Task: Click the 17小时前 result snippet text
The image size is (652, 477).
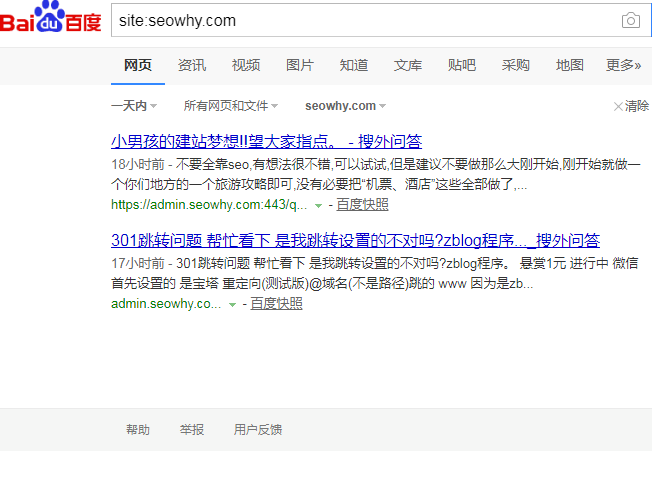Action: pyautogui.click(x=375, y=273)
